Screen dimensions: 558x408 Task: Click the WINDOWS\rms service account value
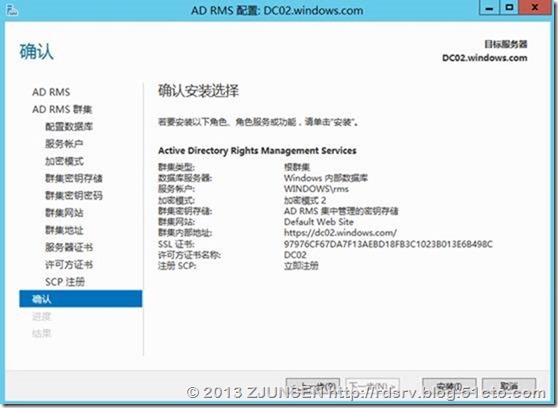[316, 189]
